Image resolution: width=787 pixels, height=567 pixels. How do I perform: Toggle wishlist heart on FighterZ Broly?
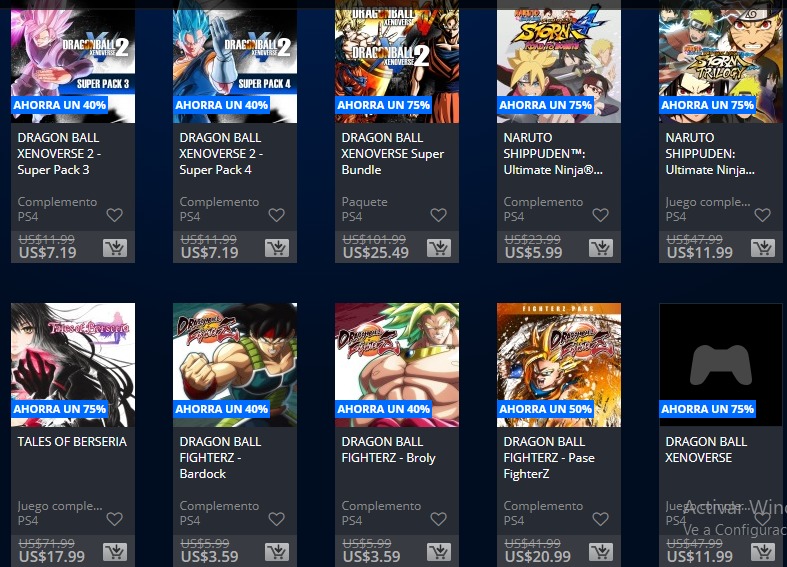coord(439,519)
